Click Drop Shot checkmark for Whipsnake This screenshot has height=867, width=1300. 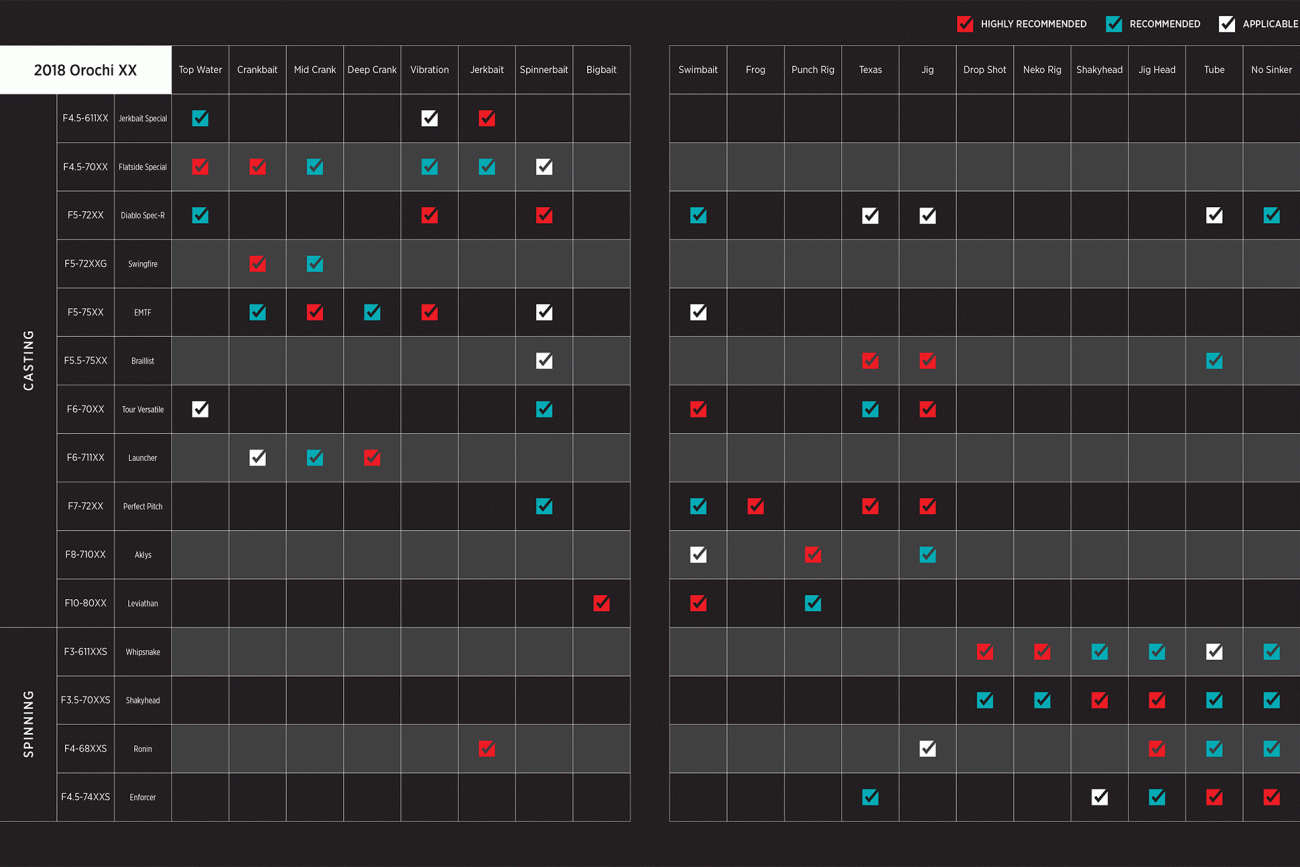coord(985,652)
